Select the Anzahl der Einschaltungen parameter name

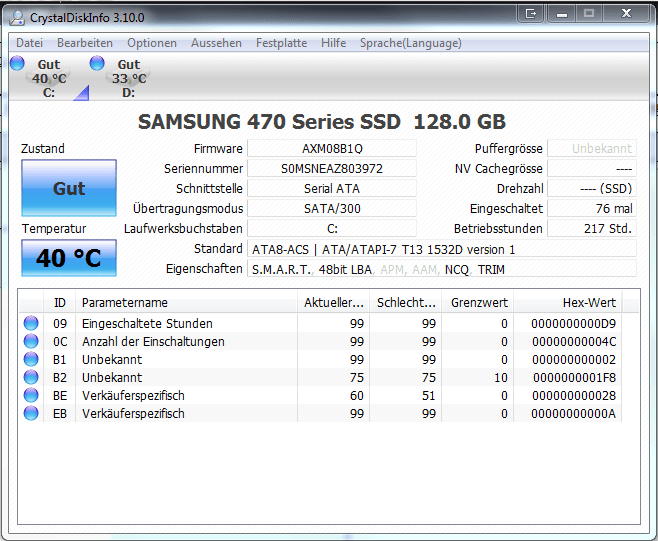pos(153,342)
